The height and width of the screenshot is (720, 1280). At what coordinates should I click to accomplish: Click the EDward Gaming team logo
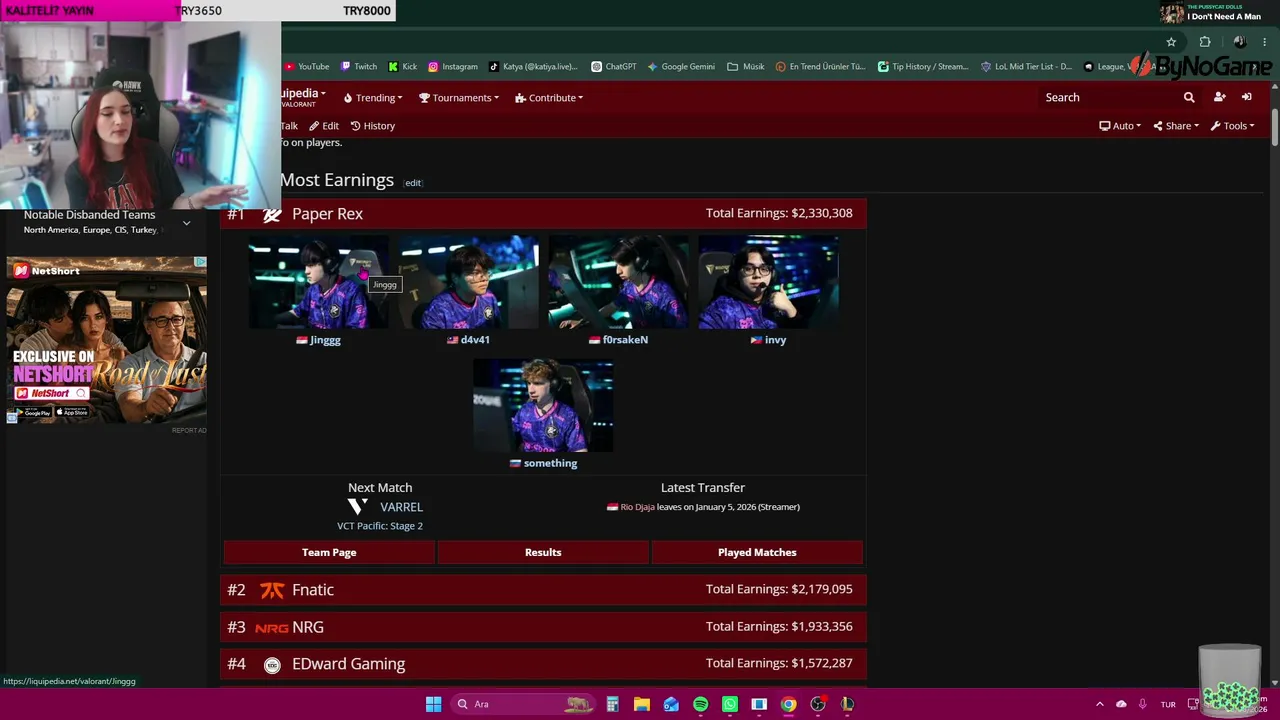click(x=272, y=665)
